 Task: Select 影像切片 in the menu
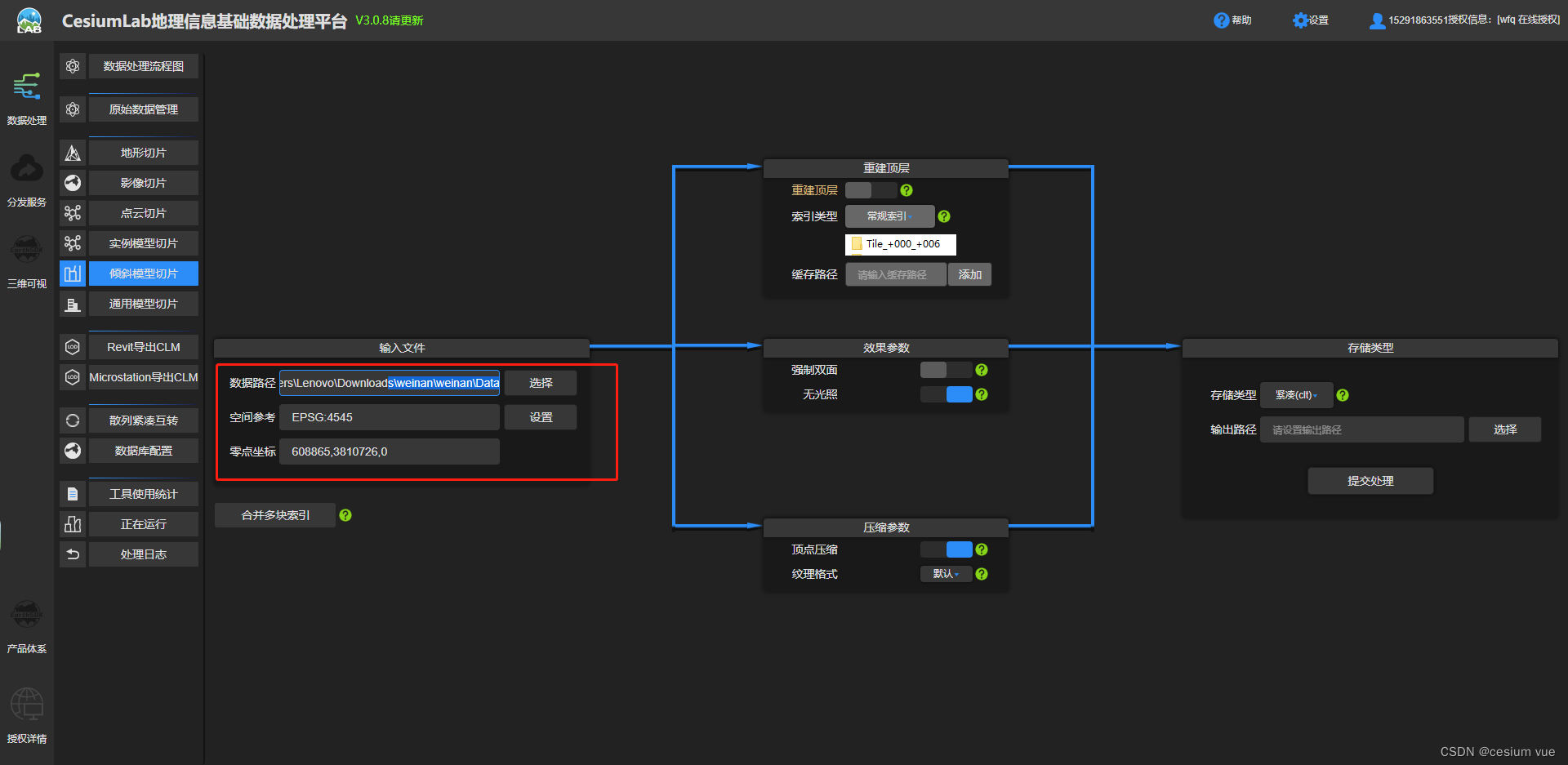[x=144, y=183]
